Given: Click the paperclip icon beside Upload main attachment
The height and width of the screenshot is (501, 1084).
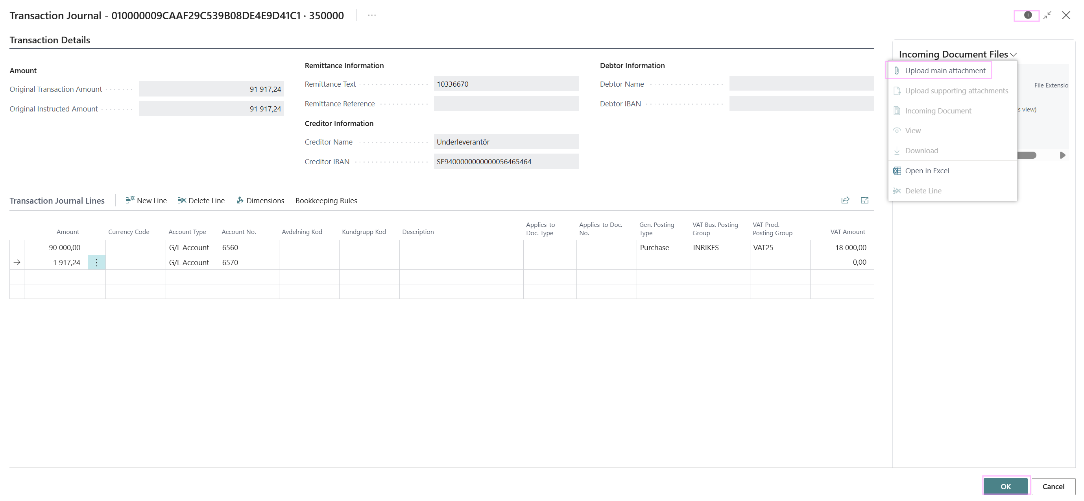Looking at the screenshot, I should (897, 70).
